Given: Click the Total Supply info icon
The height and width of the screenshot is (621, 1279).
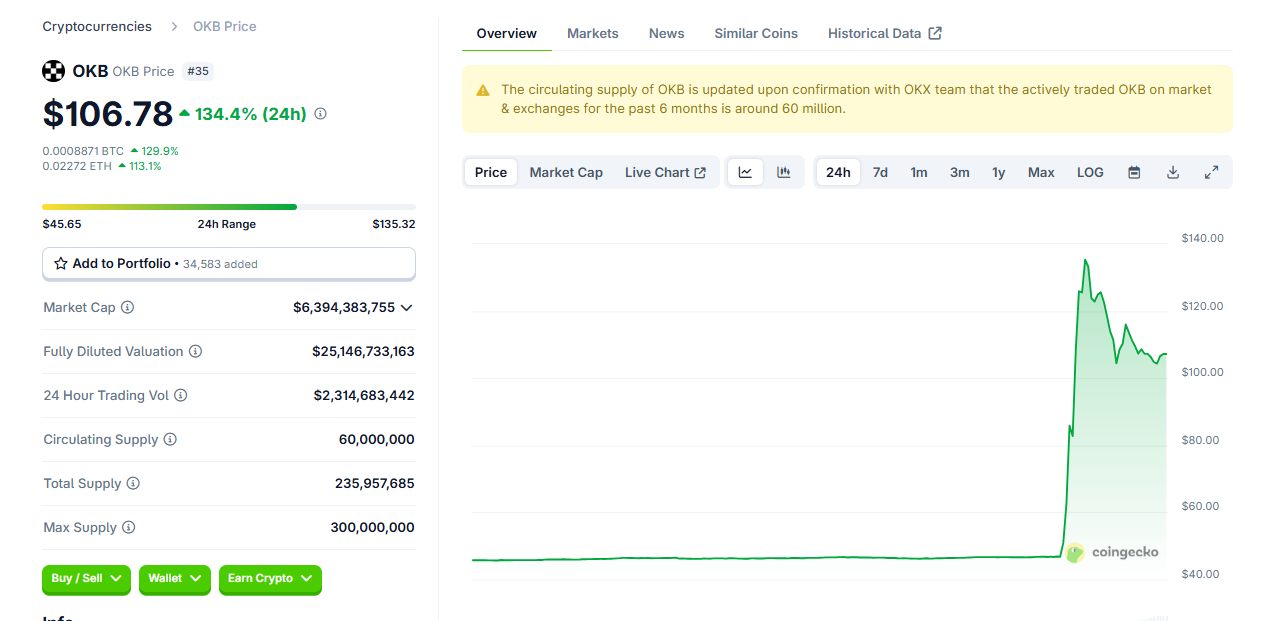Looking at the screenshot, I should point(133,484).
